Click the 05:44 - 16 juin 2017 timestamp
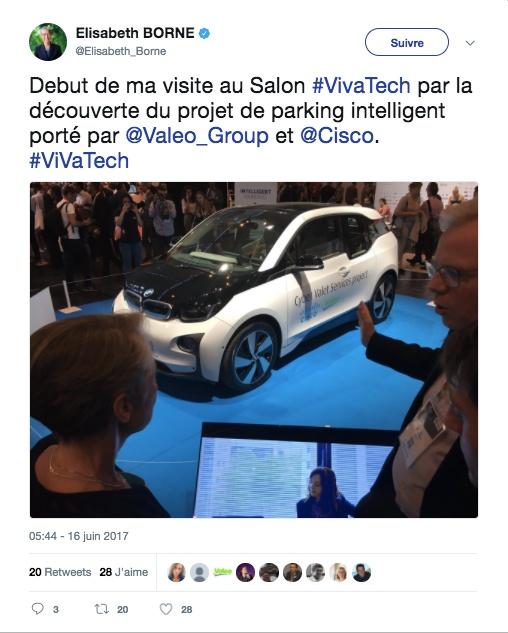This screenshot has width=508, height=633. point(79,536)
